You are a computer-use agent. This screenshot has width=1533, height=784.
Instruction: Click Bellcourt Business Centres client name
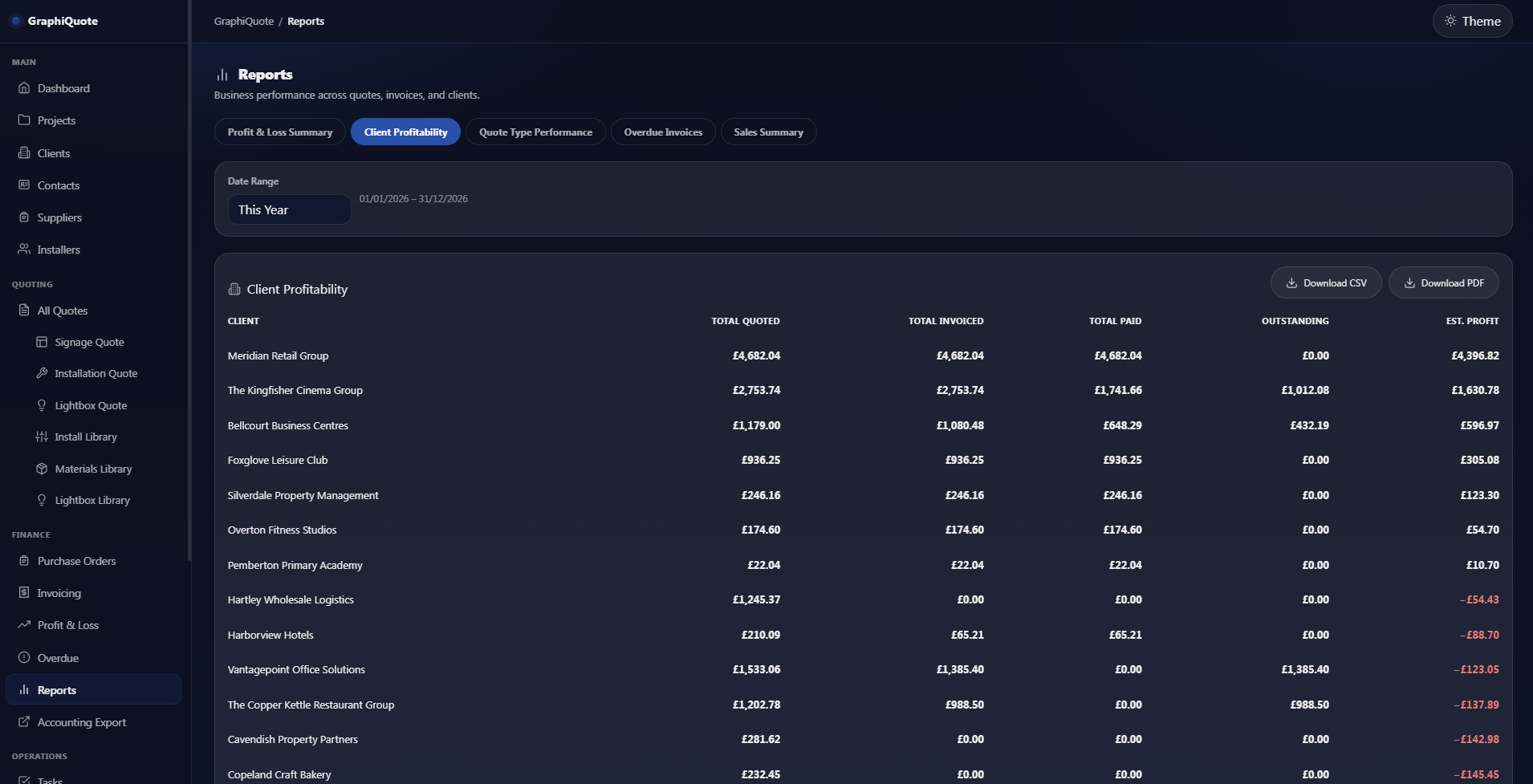288,426
